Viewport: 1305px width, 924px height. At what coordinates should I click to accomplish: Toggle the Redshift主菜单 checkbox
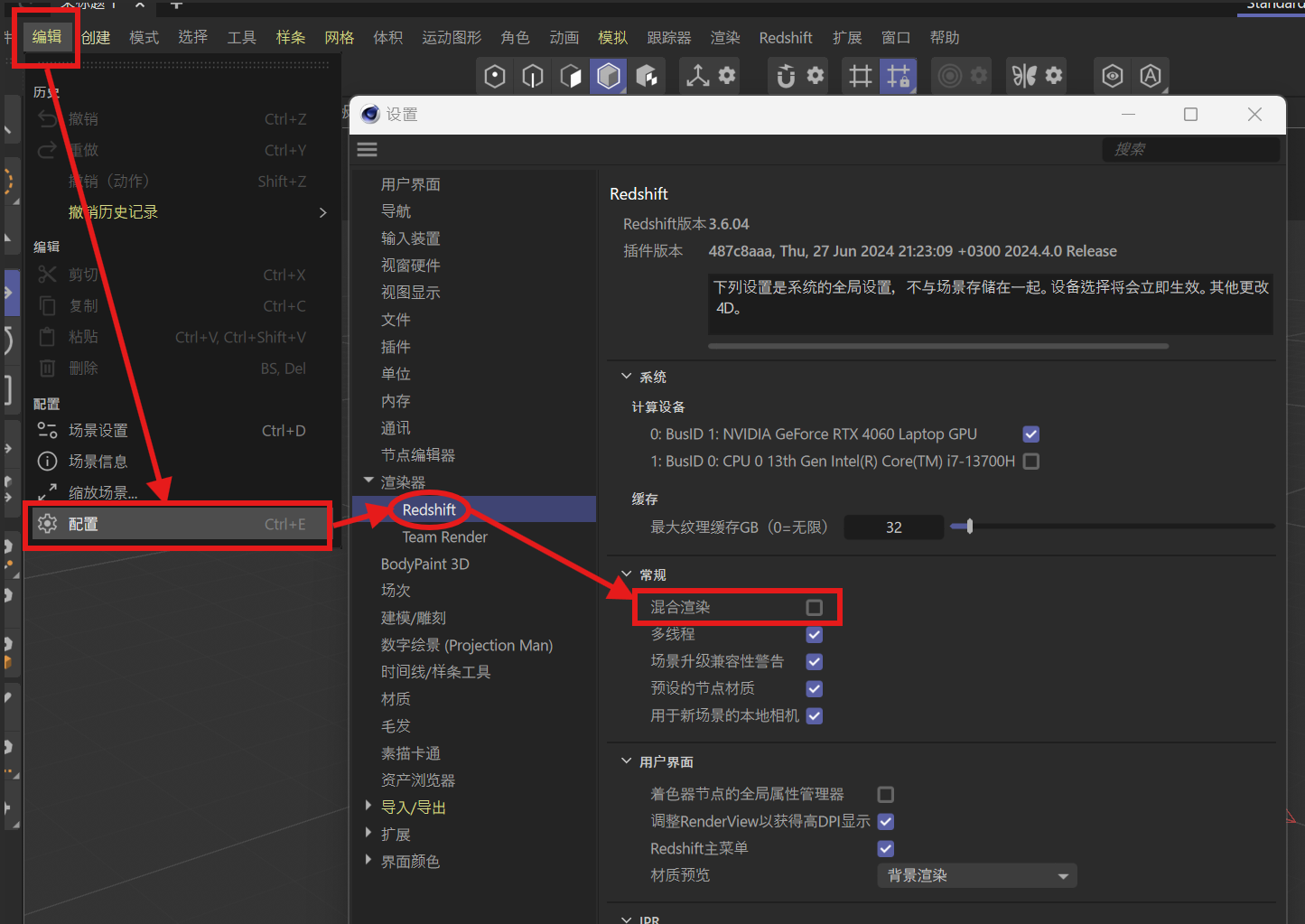[x=886, y=849]
